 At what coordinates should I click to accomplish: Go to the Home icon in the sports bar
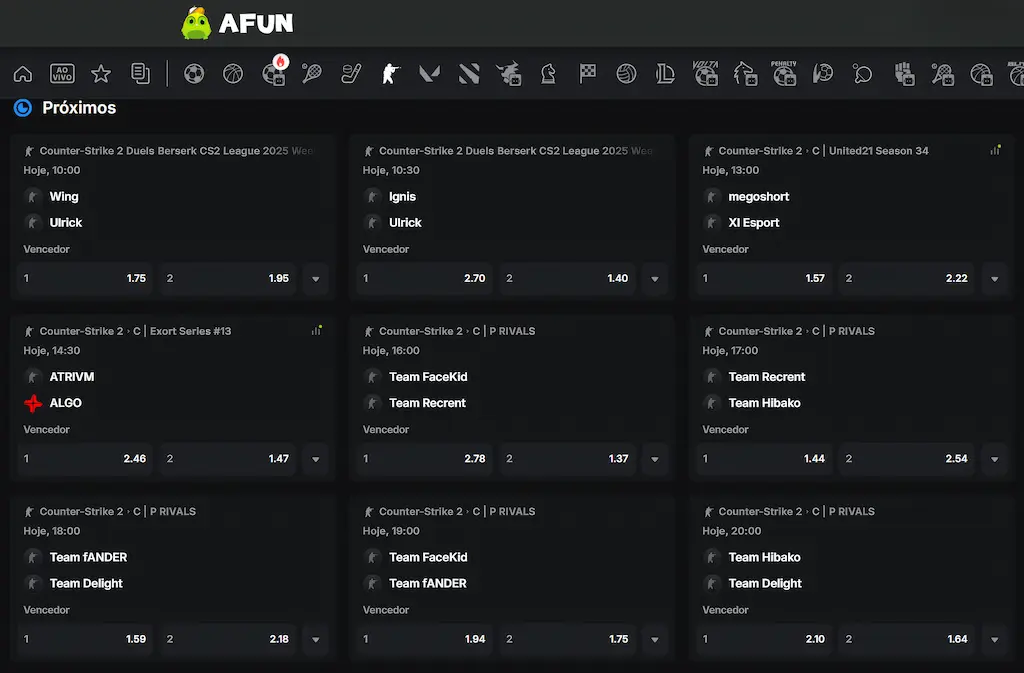click(x=23, y=74)
